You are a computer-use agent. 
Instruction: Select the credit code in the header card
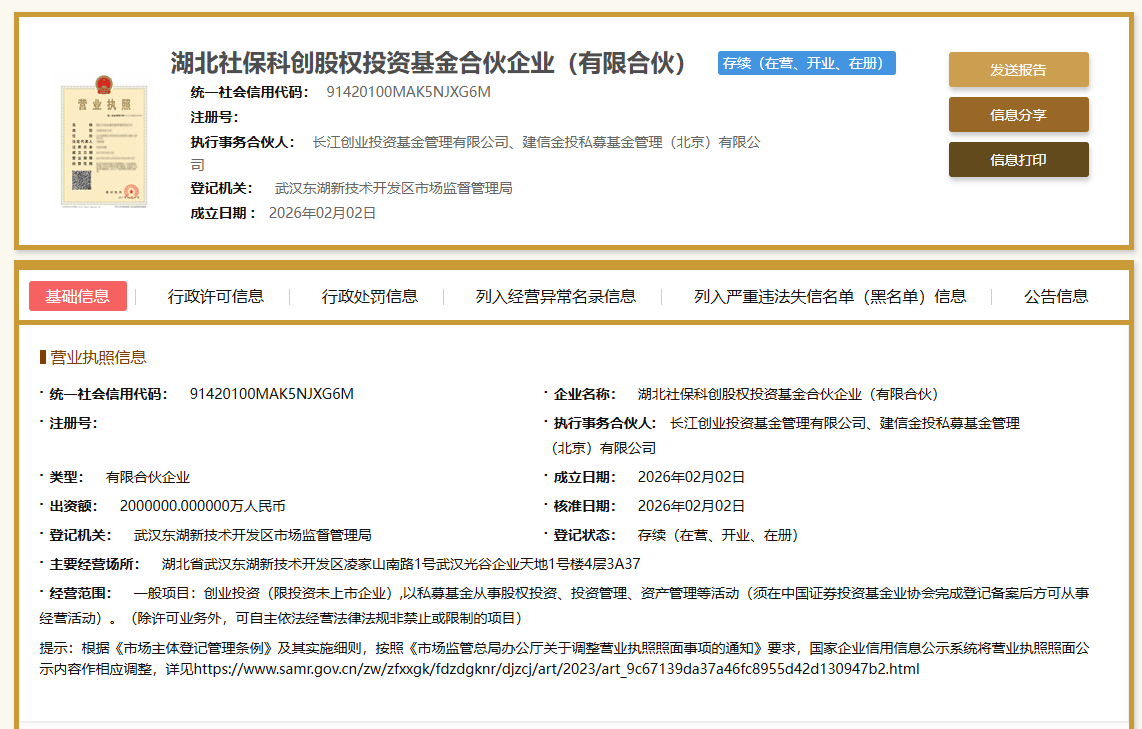tap(408, 92)
